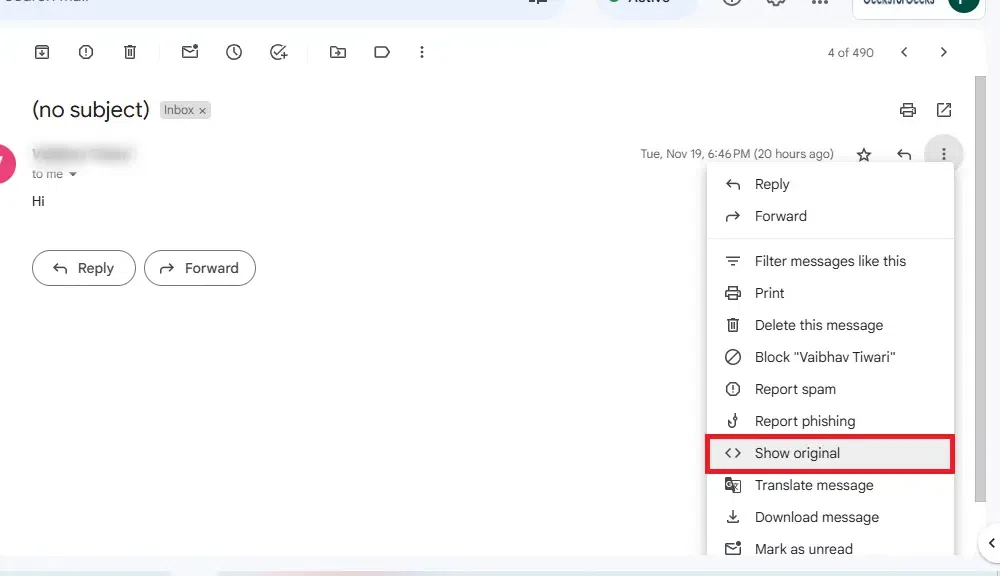Image resolution: width=1000 pixels, height=576 pixels.
Task: Choose Reply from the dropdown menu
Action: tap(830, 184)
